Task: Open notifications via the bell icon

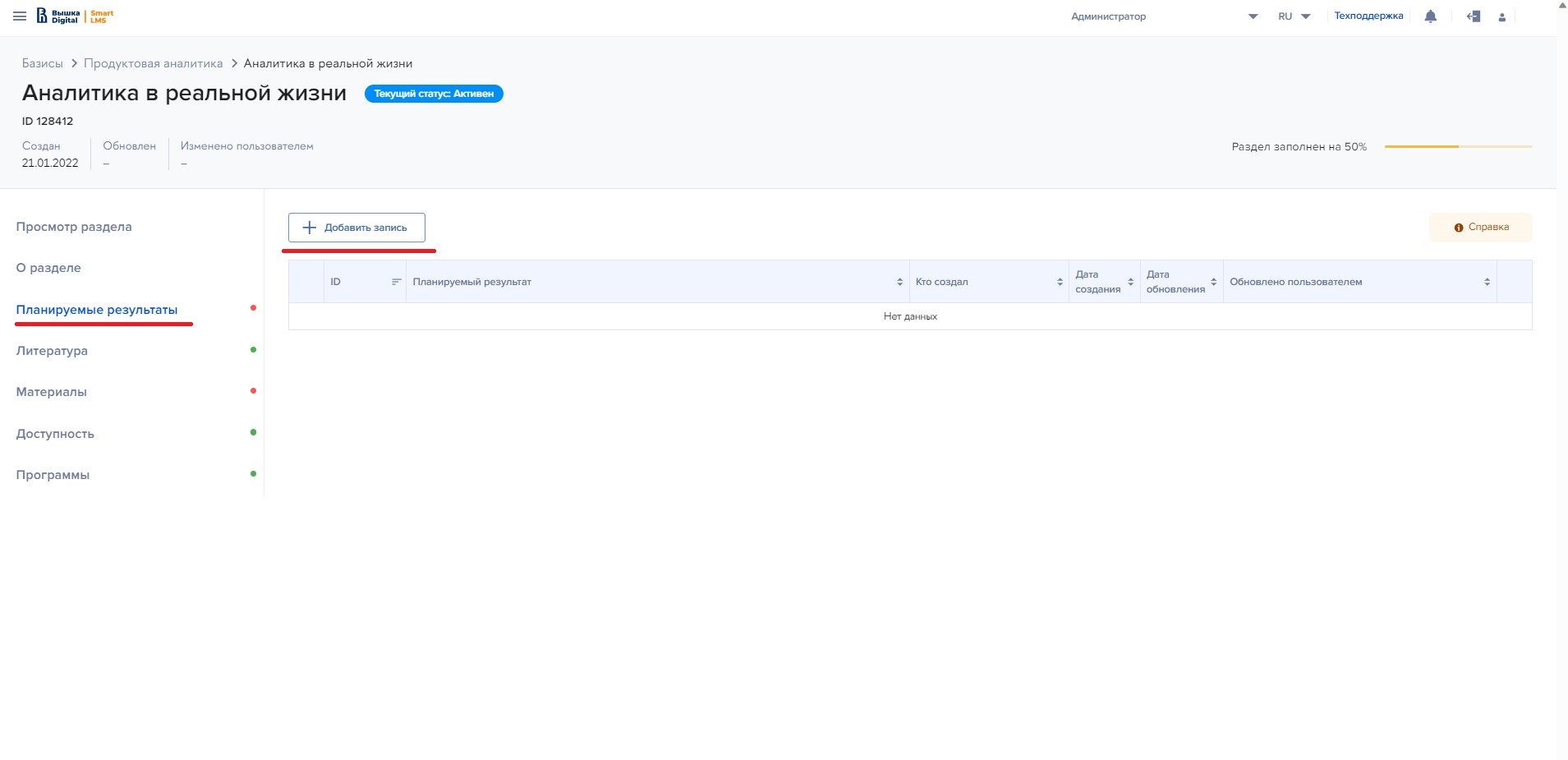Action: click(1430, 16)
